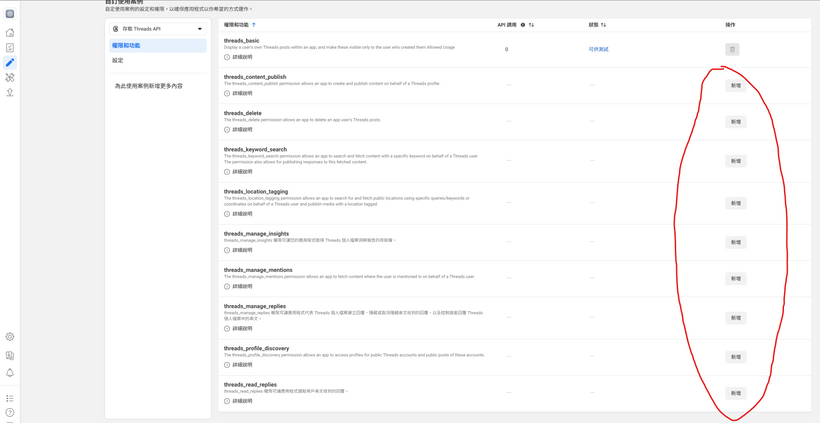The width and height of the screenshot is (820, 423).
Task: Click 新增 for threads_read_replies
Action: (x=735, y=393)
